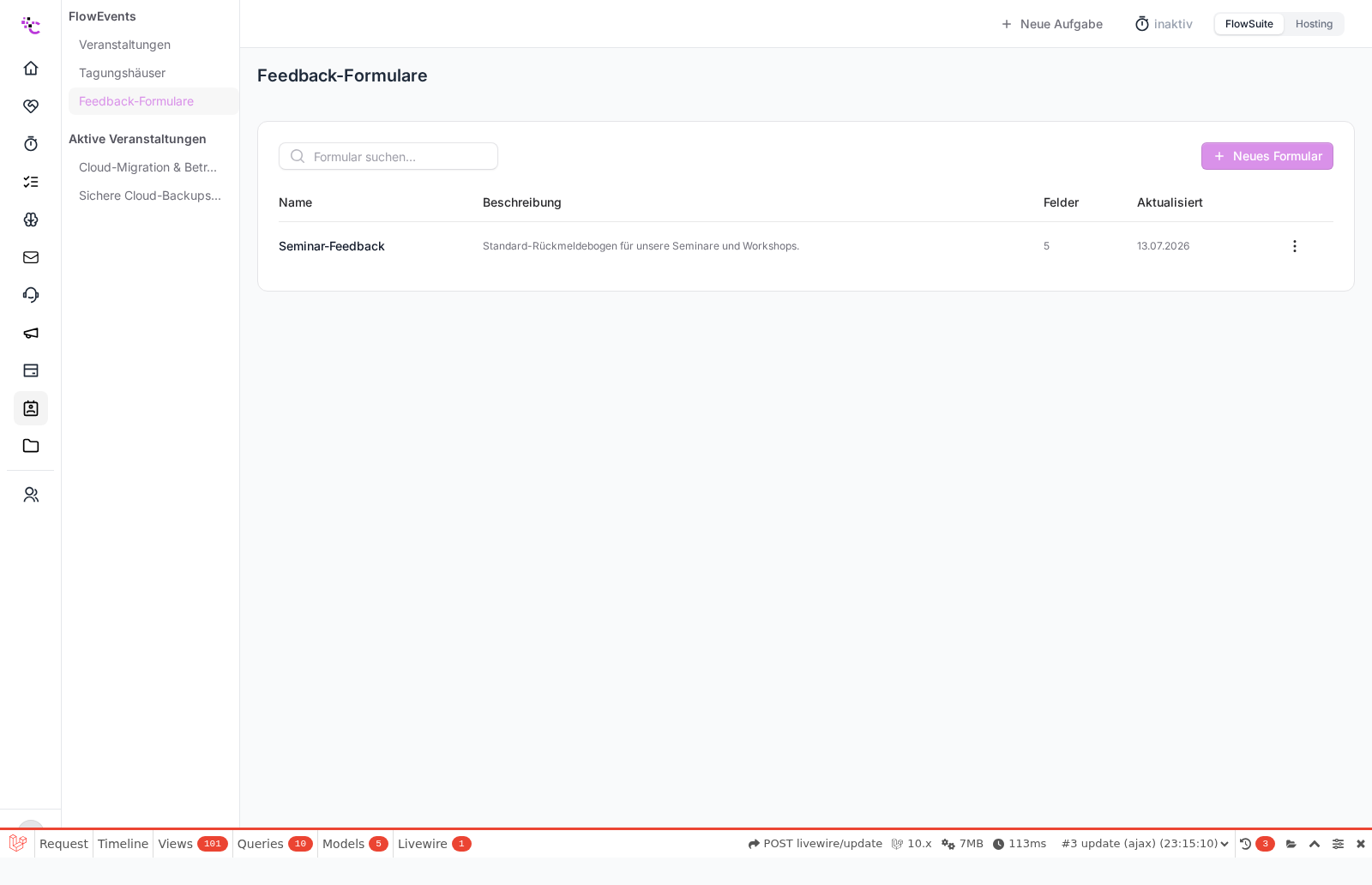
Task: Open the mail envelope sidebar icon
Action: pos(31,256)
